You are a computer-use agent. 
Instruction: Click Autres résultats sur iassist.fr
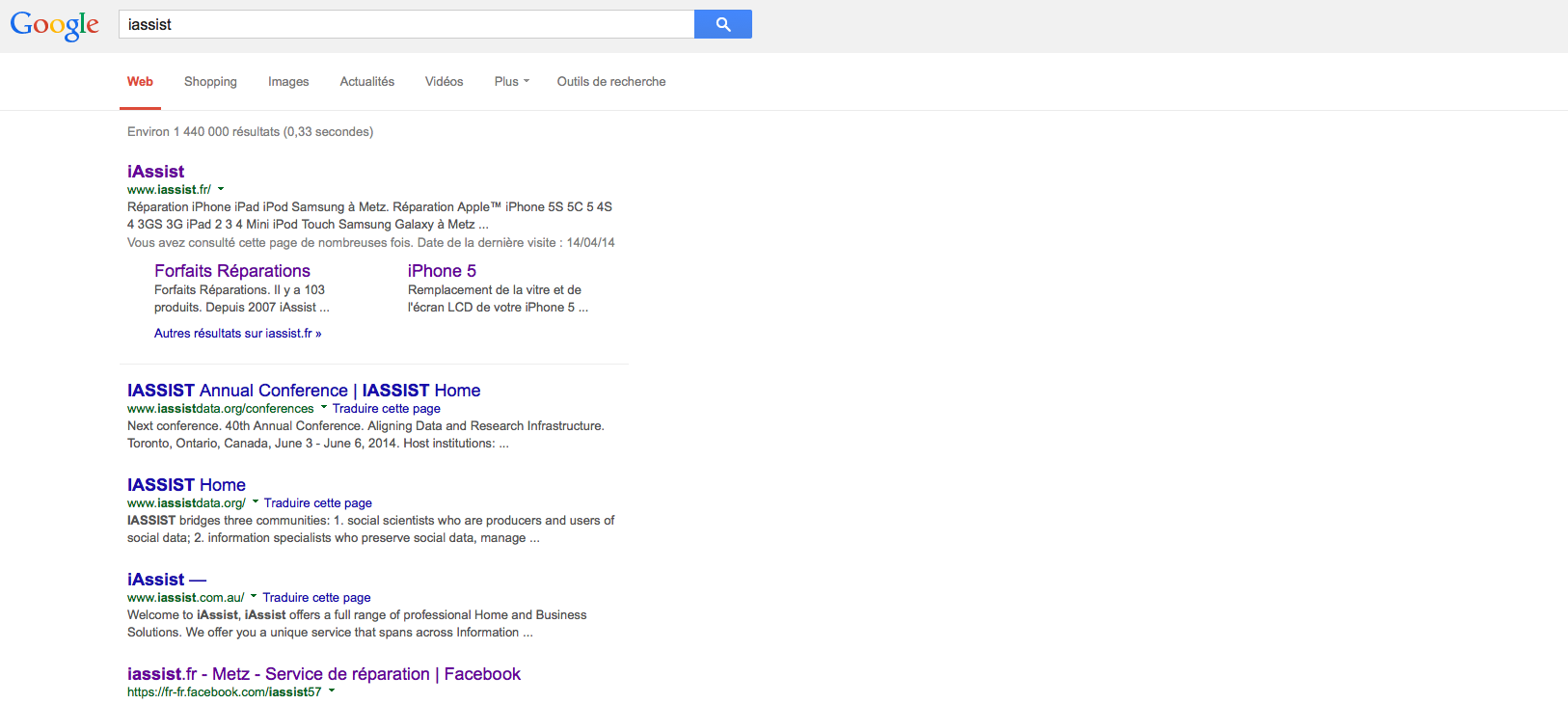pos(238,334)
